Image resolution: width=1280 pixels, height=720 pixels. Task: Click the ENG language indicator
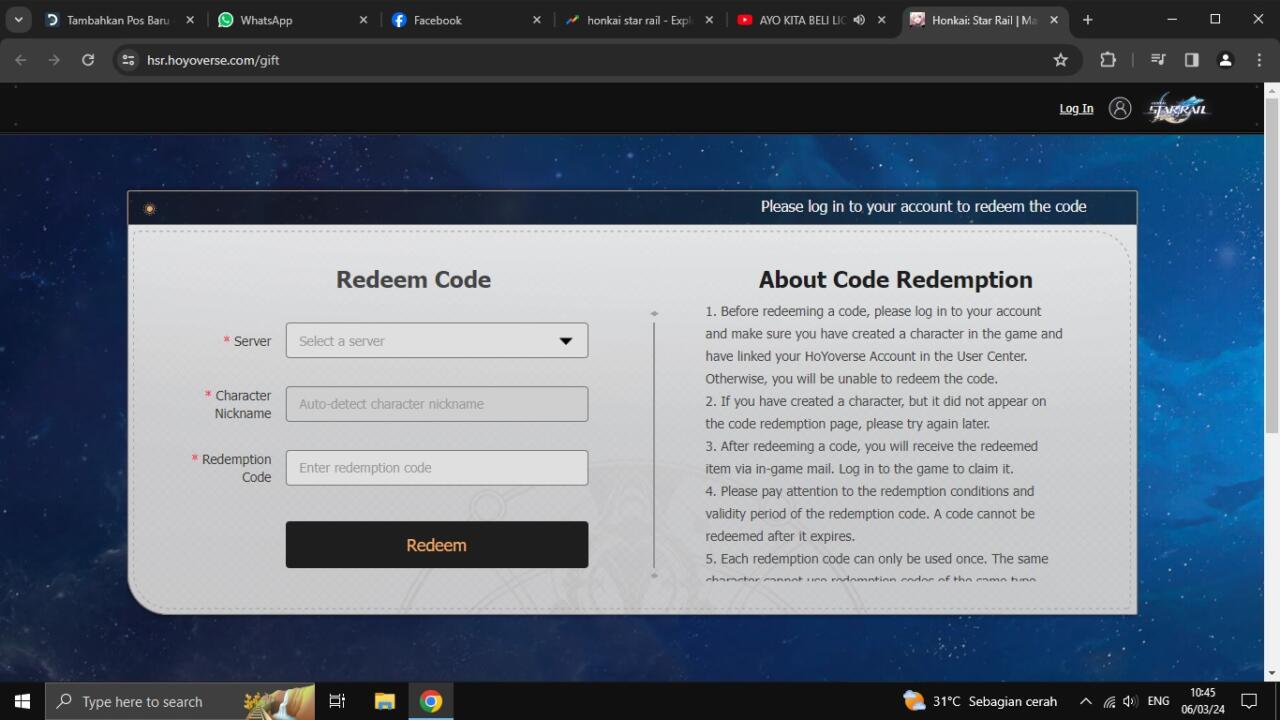1158,701
